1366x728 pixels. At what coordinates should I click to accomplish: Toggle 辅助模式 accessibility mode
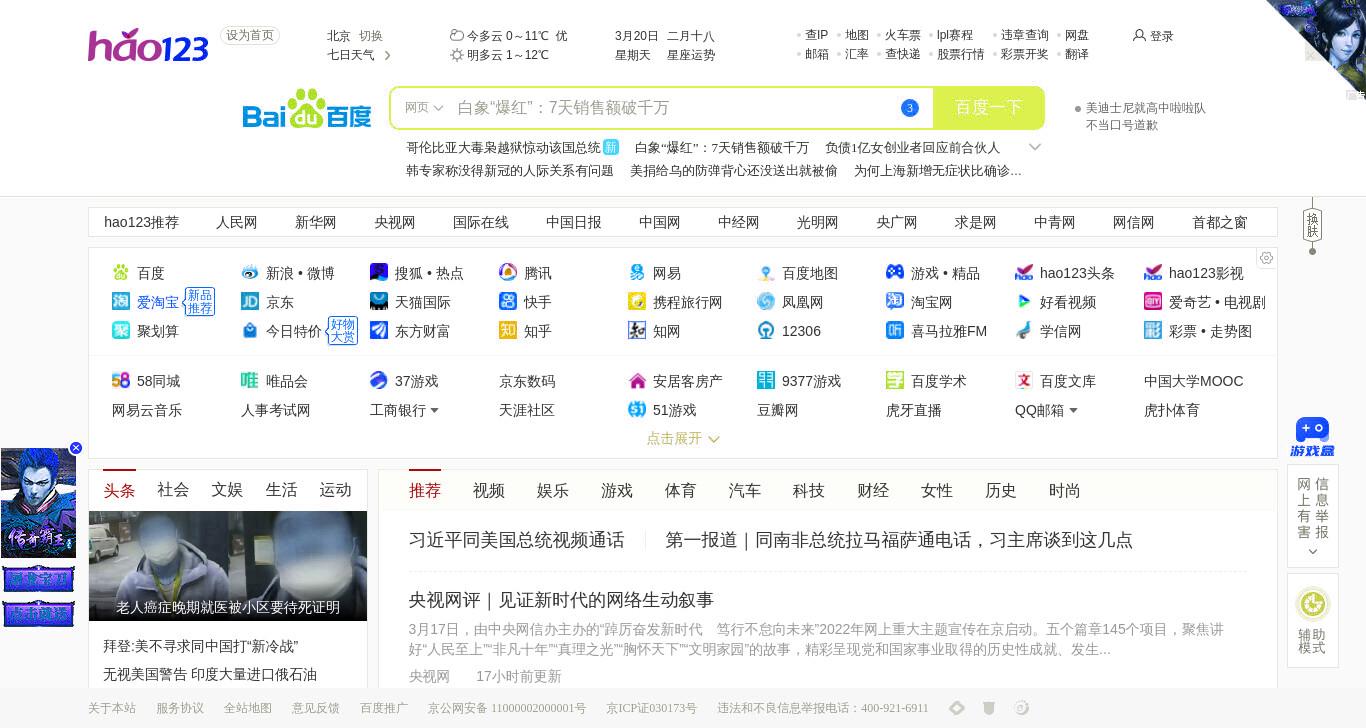(x=1312, y=620)
